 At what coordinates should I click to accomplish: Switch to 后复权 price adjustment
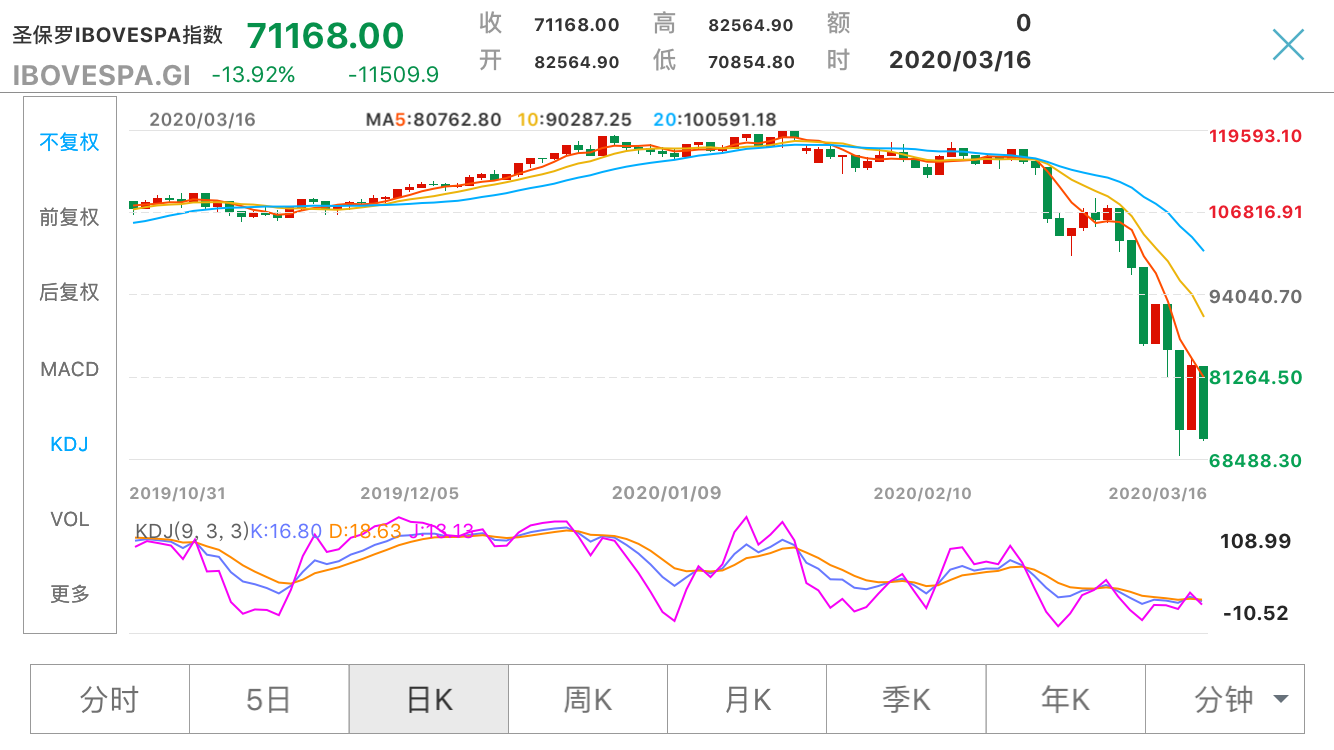(x=70, y=292)
